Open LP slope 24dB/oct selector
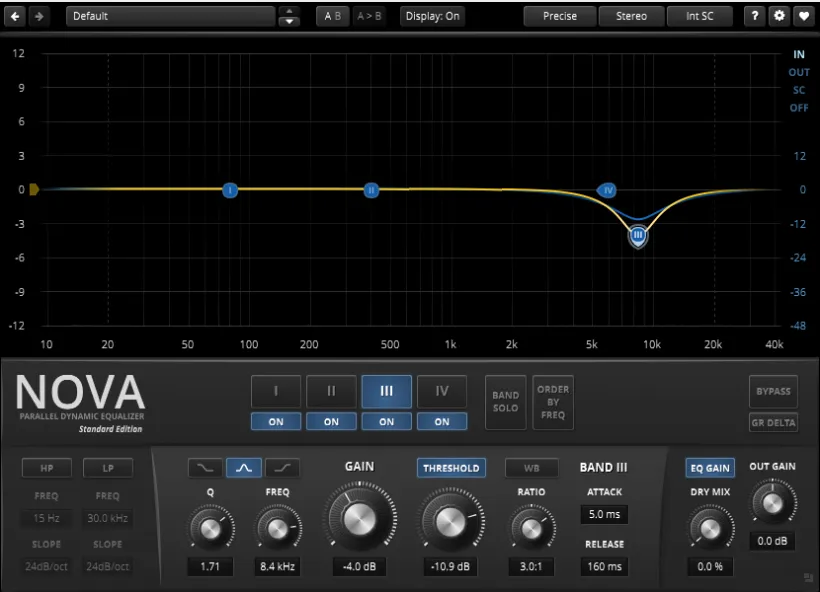This screenshot has height=592, width=820. click(x=108, y=566)
